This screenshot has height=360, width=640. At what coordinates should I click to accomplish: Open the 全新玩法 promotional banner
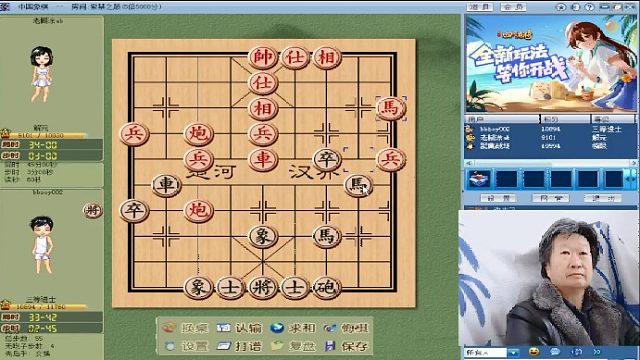[x=550, y=64]
